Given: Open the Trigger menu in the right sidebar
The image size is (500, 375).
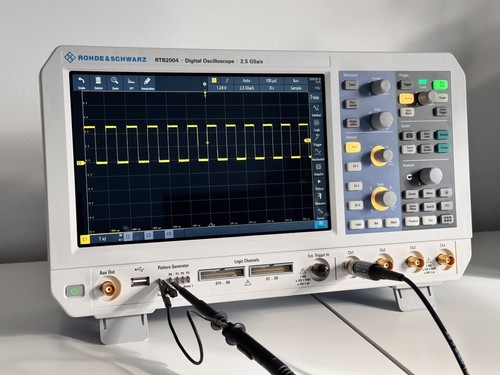Looking at the screenshot, I should coord(317,139).
